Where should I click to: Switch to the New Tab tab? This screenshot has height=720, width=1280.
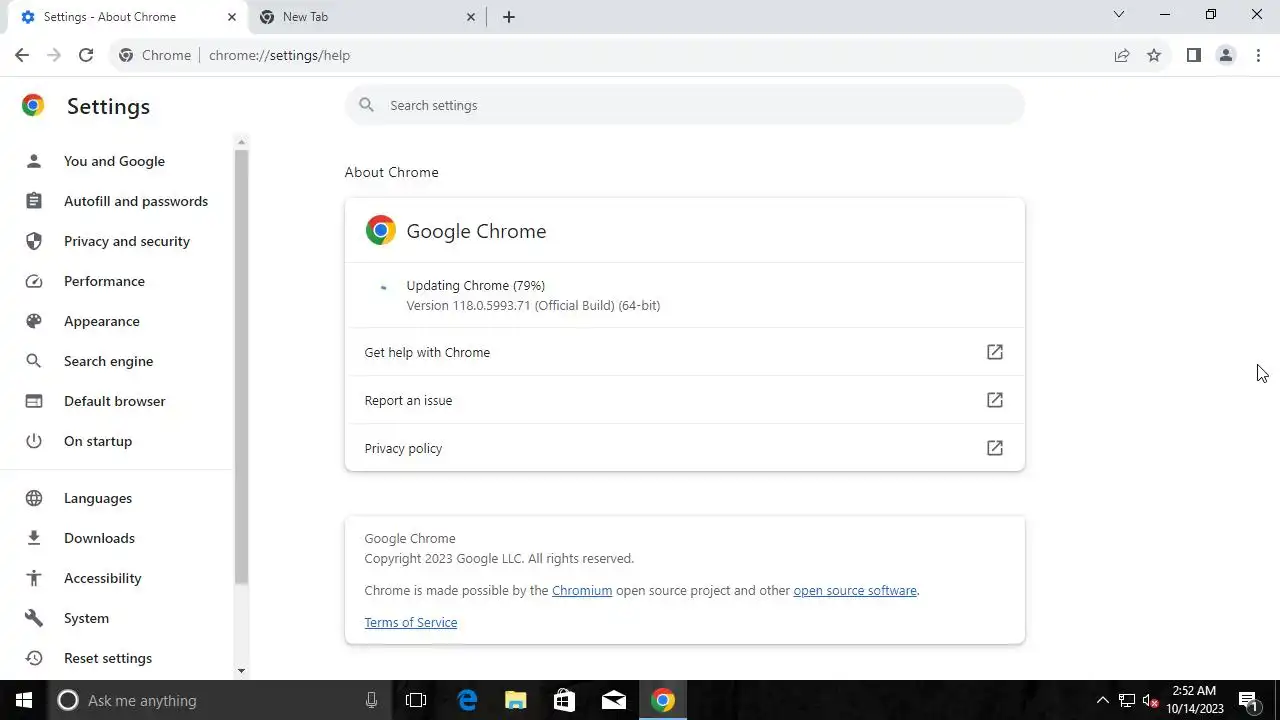tap(365, 17)
